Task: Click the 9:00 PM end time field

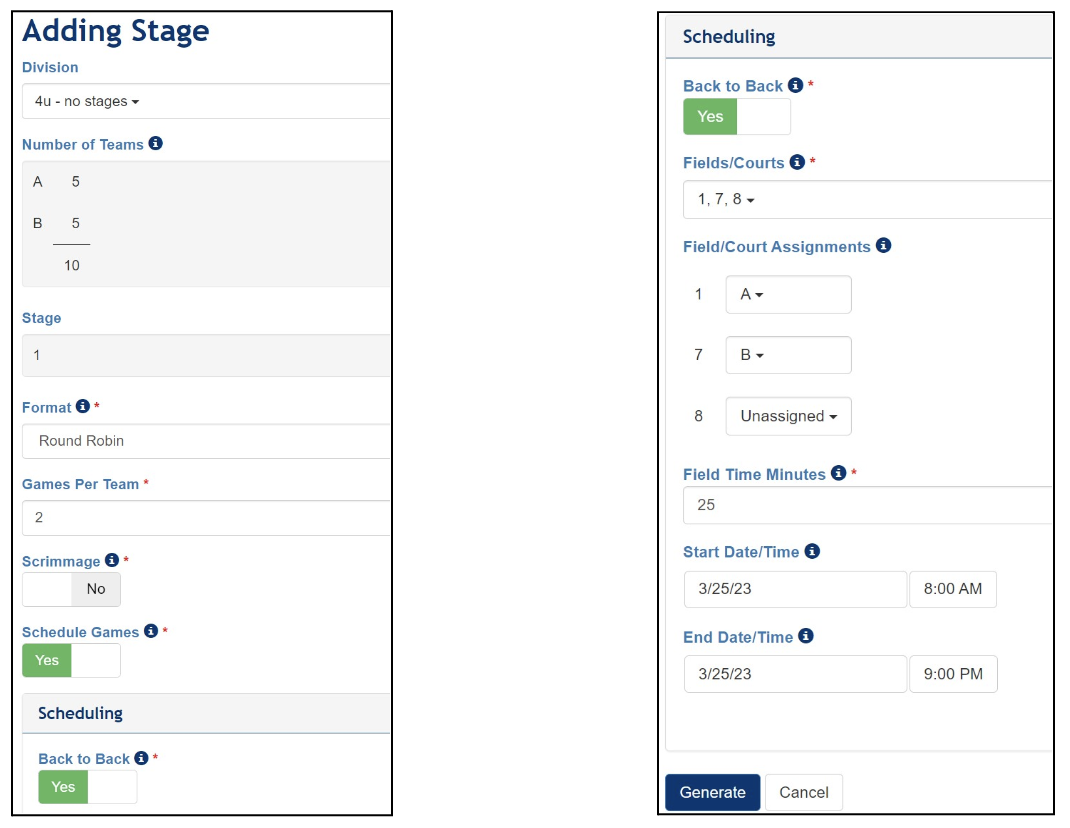Action: [x=952, y=674]
